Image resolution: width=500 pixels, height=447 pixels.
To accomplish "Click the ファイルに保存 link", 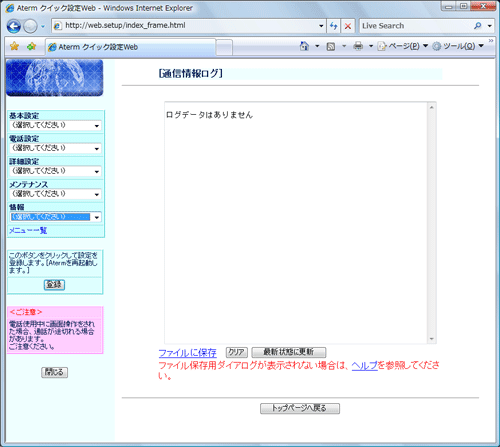I will click(187, 353).
